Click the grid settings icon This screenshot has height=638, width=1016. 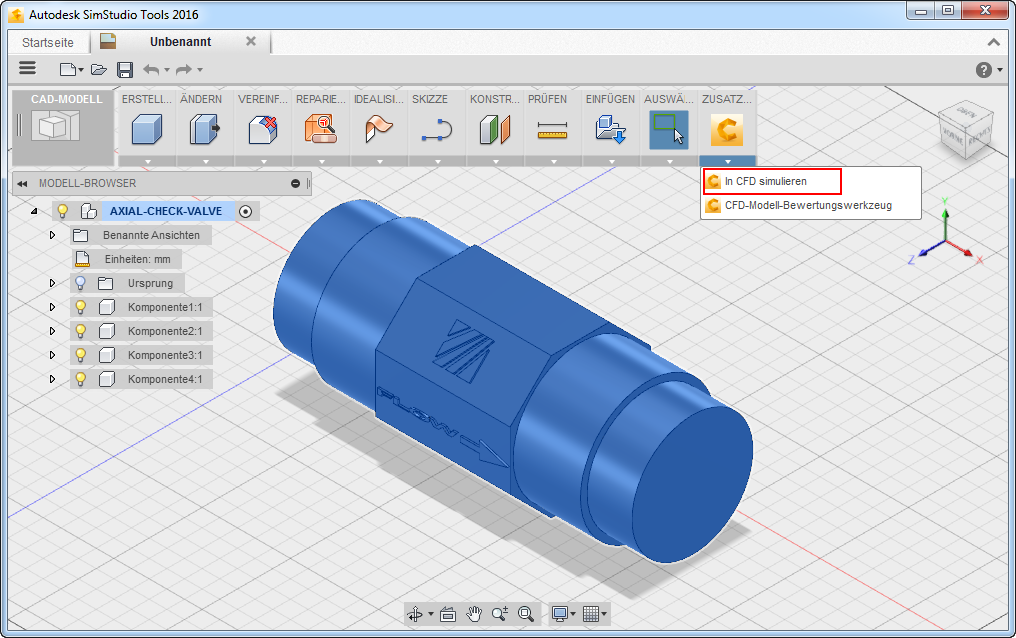(x=590, y=613)
